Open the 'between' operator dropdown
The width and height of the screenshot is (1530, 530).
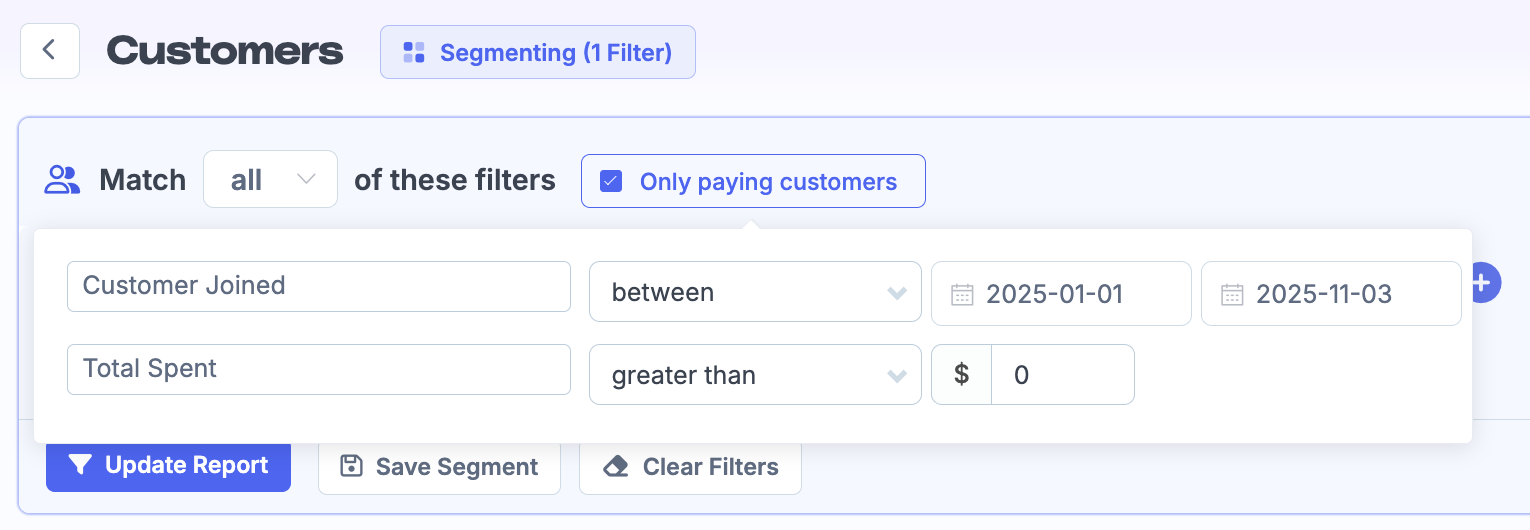[x=755, y=292]
